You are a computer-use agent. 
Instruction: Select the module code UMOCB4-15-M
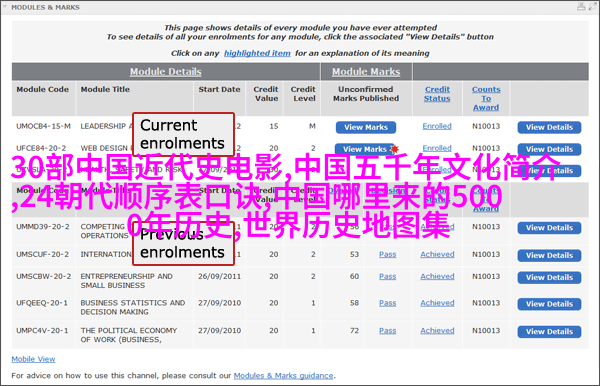43,126
